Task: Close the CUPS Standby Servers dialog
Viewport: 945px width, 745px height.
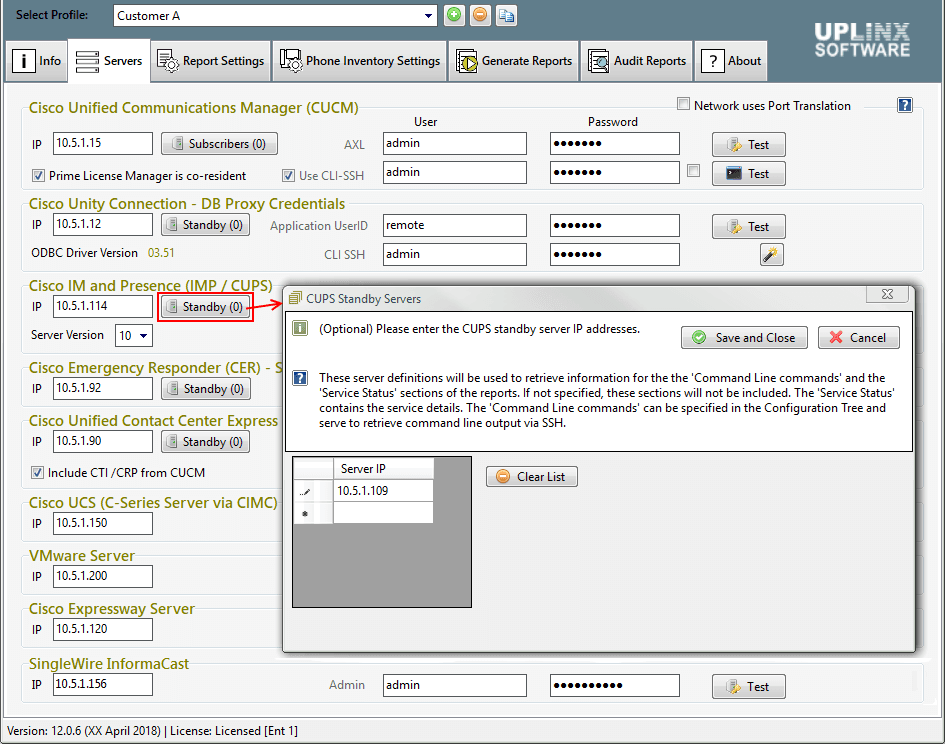Action: pyautogui.click(x=887, y=294)
